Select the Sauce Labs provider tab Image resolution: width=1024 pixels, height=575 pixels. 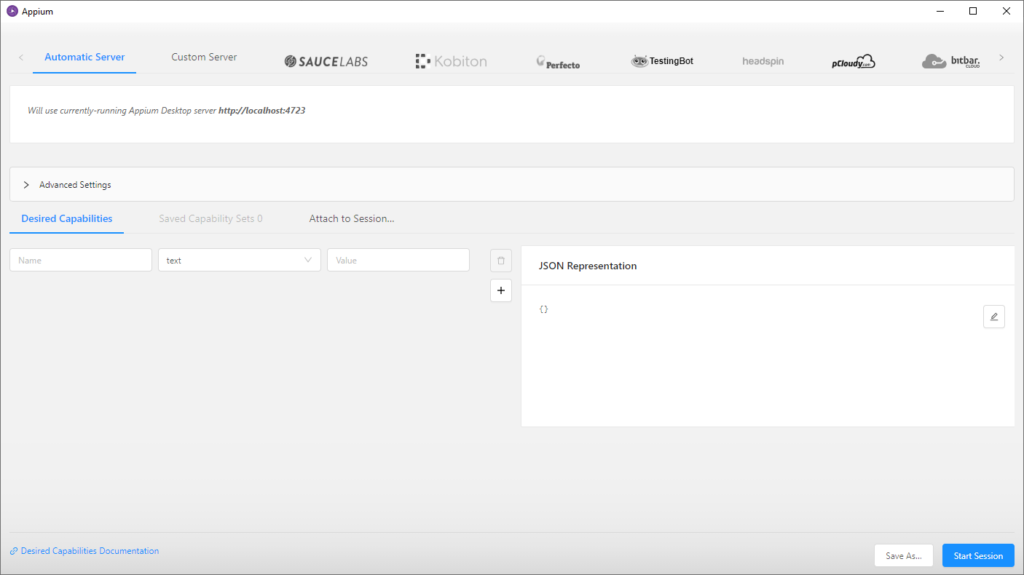pyautogui.click(x=326, y=61)
